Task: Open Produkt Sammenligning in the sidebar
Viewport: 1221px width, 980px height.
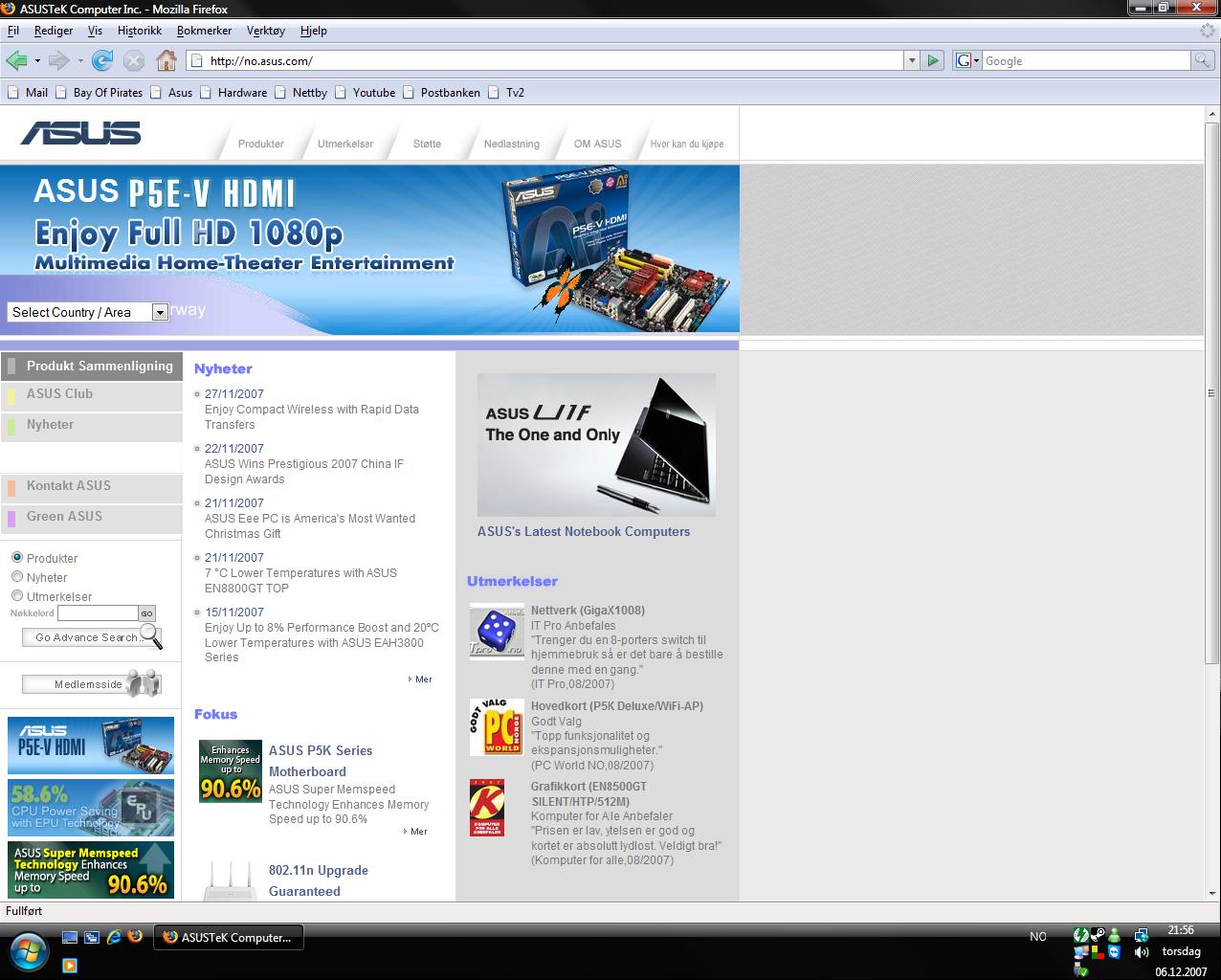Action: [92, 366]
